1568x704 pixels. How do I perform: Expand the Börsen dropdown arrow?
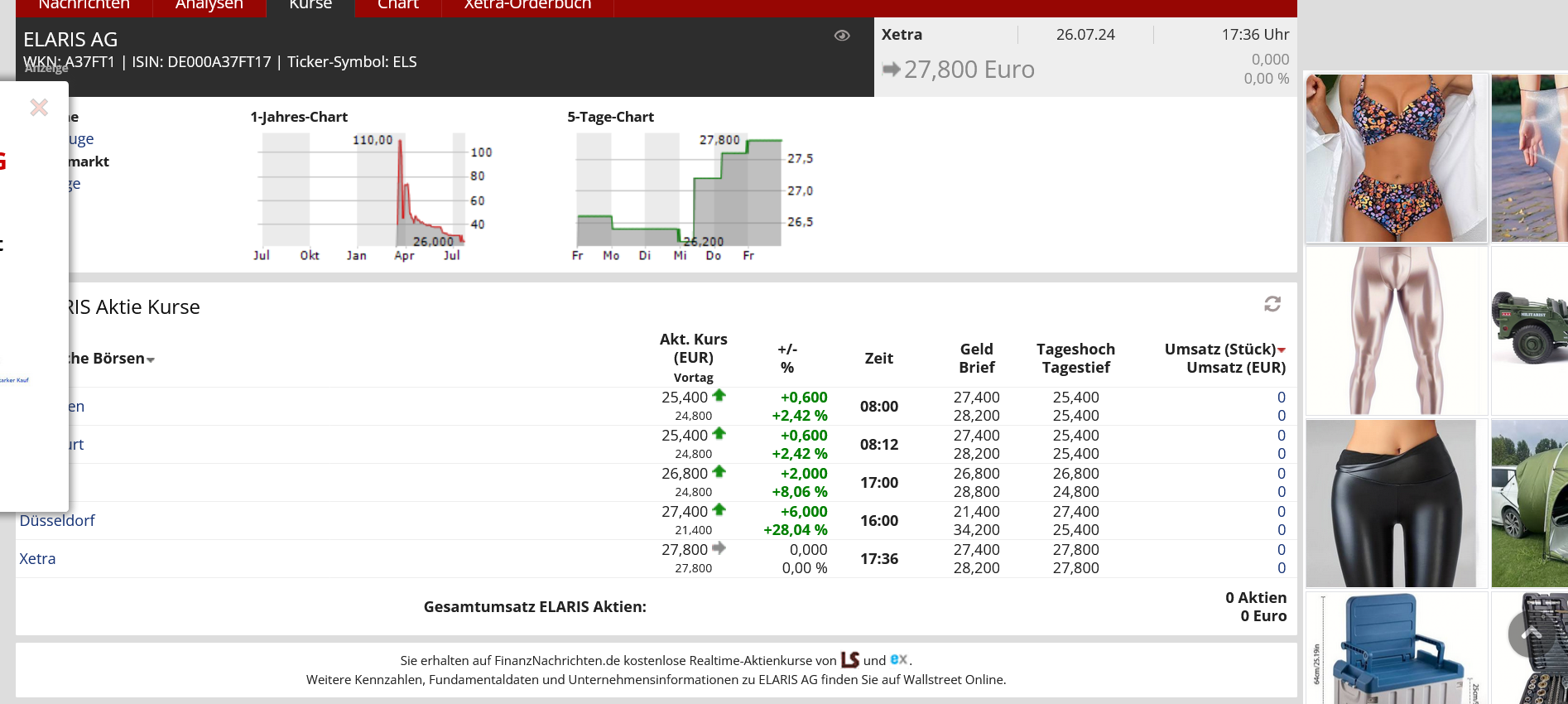point(151,359)
